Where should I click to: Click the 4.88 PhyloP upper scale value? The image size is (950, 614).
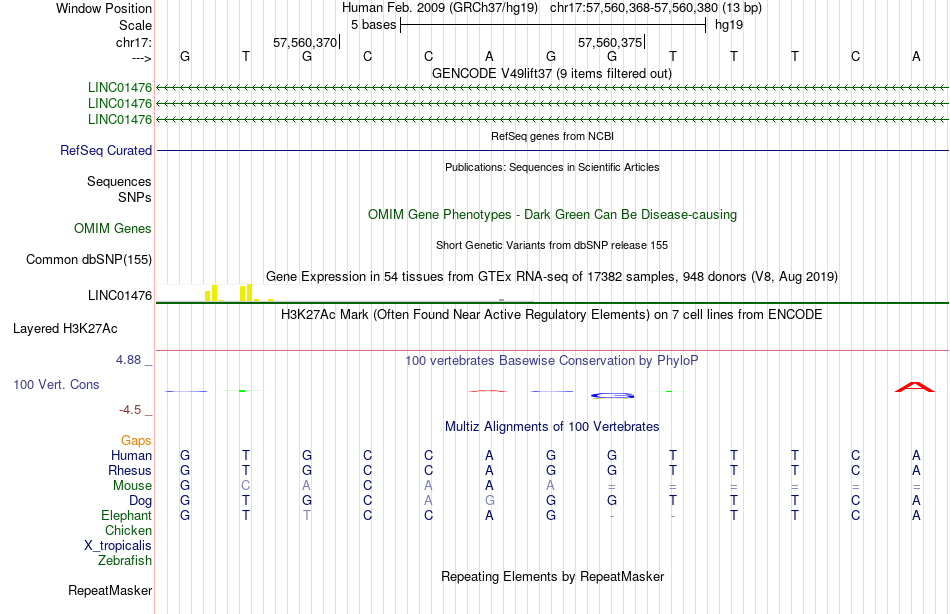(x=128, y=360)
